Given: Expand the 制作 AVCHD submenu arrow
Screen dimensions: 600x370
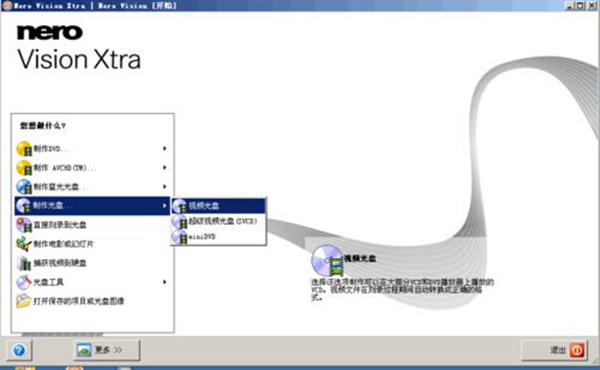Looking at the screenshot, I should (165, 168).
